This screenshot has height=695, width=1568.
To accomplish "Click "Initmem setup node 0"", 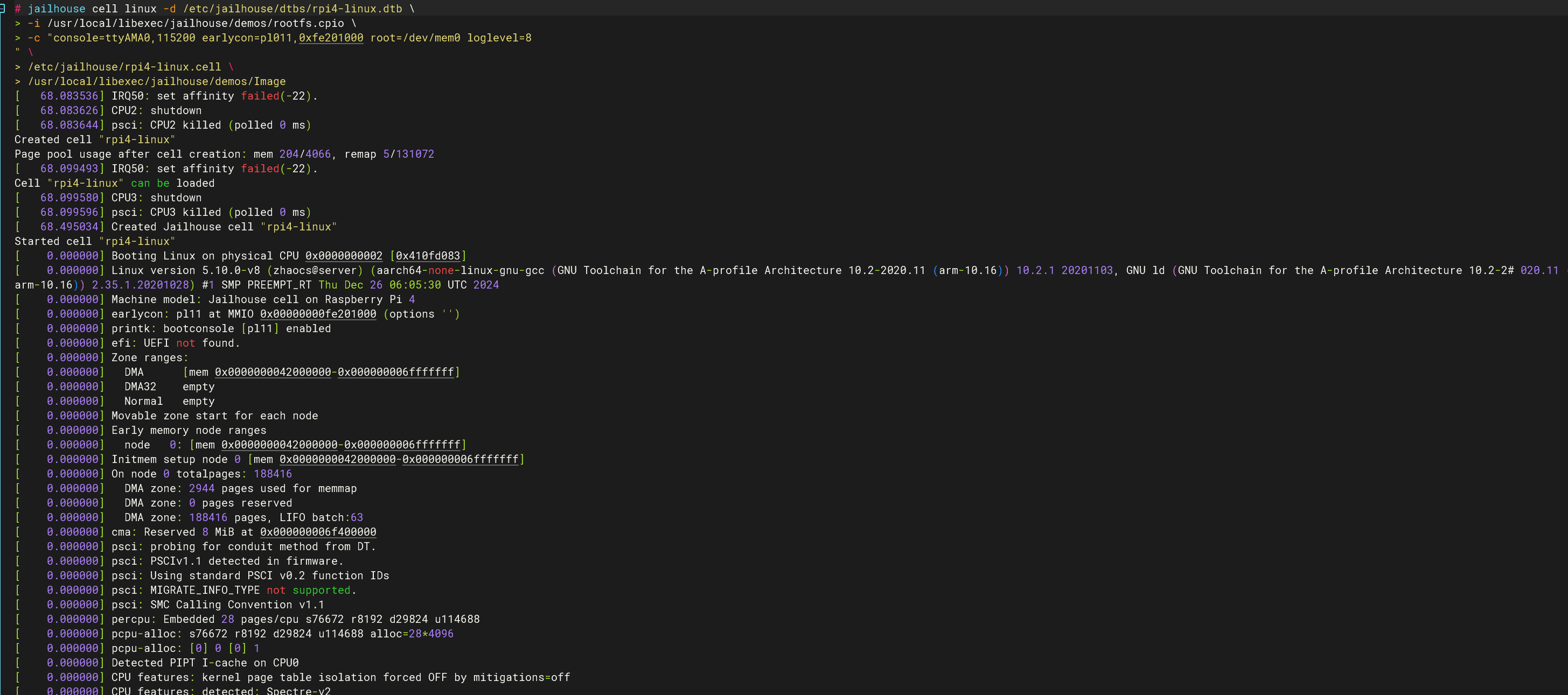I will 176,460.
